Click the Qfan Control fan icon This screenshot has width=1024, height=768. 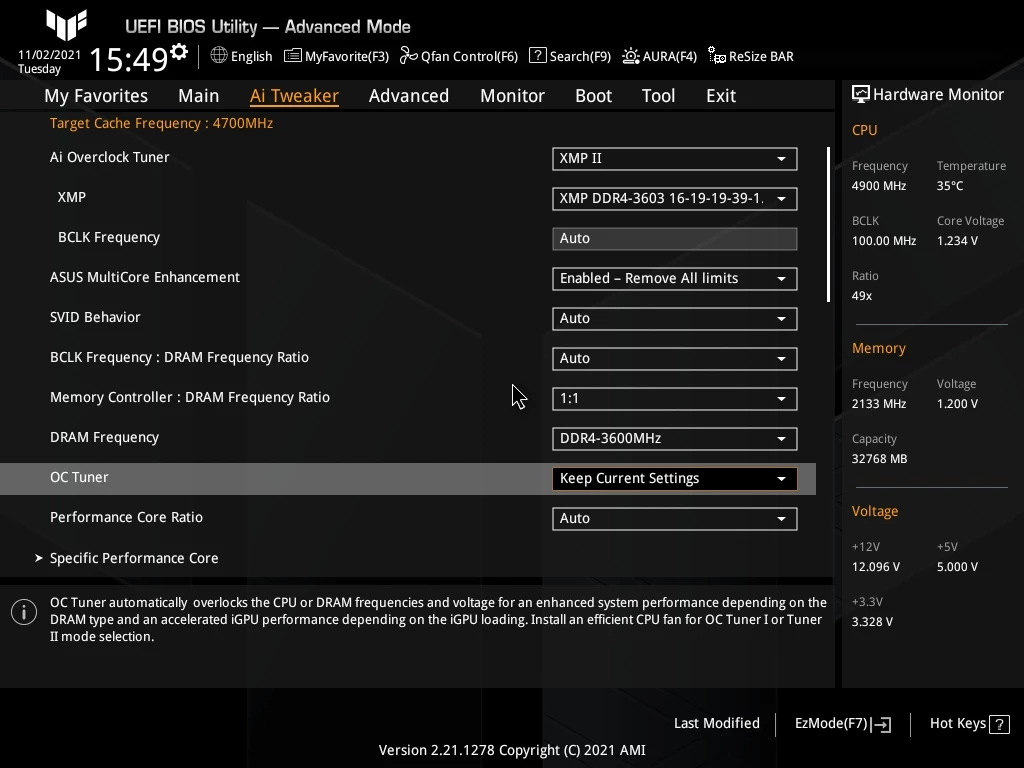[408, 56]
